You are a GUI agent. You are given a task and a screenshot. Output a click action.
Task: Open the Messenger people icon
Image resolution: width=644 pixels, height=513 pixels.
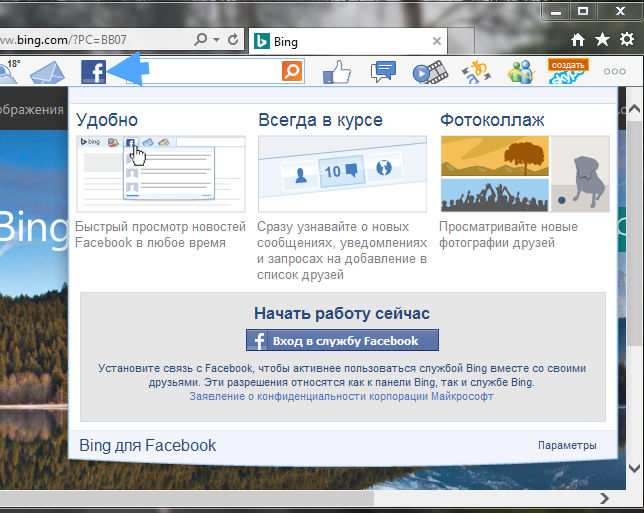click(x=520, y=72)
